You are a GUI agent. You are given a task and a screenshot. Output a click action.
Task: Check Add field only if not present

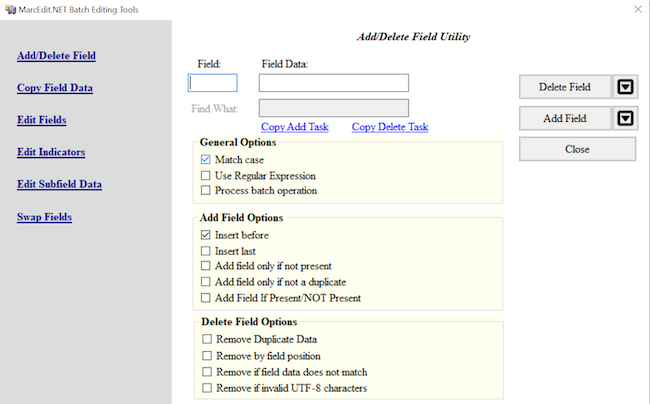pyautogui.click(x=206, y=266)
